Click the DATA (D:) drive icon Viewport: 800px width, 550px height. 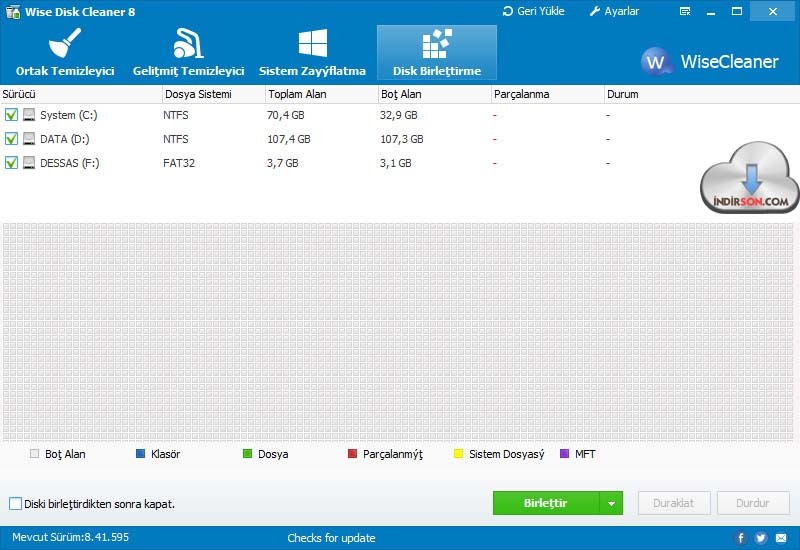pyautogui.click(x=29, y=139)
